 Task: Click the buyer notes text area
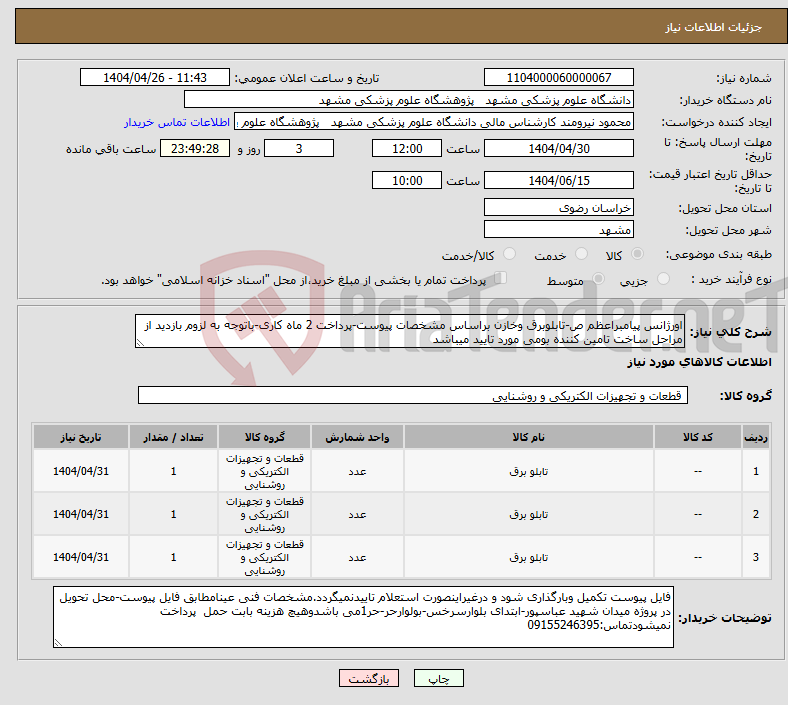363,617
